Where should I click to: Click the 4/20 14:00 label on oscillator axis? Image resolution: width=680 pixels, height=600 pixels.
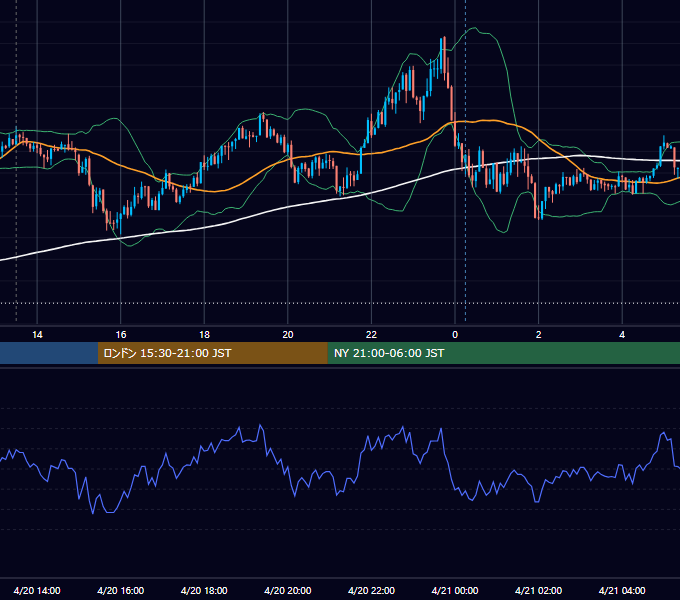tap(37, 590)
